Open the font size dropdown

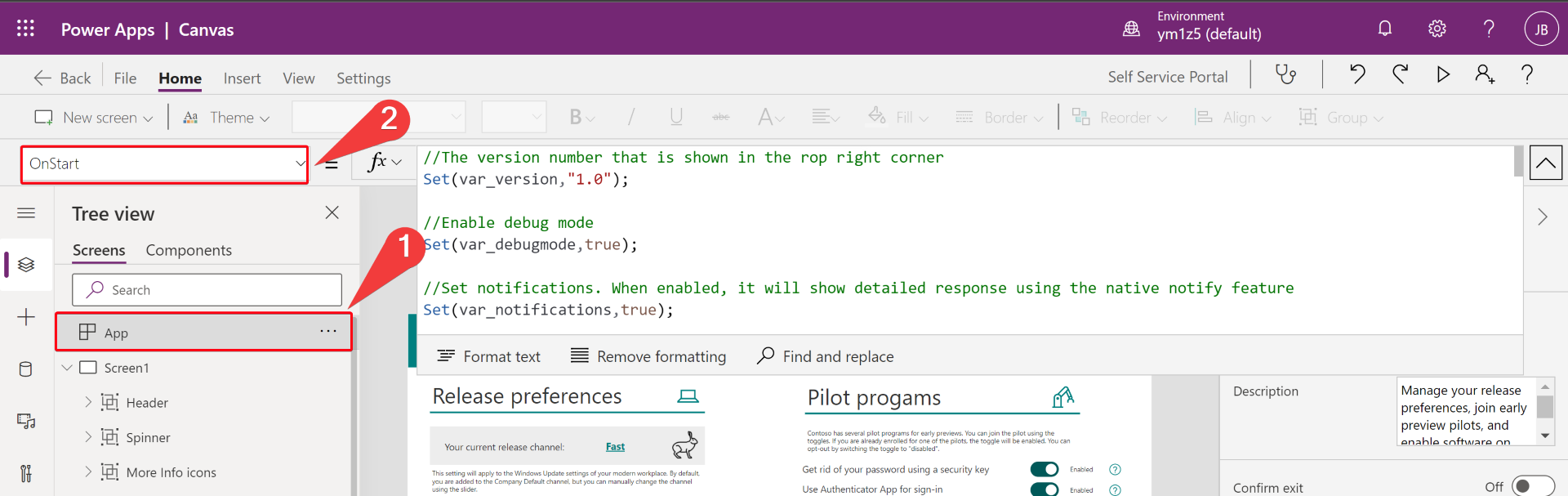[514, 117]
